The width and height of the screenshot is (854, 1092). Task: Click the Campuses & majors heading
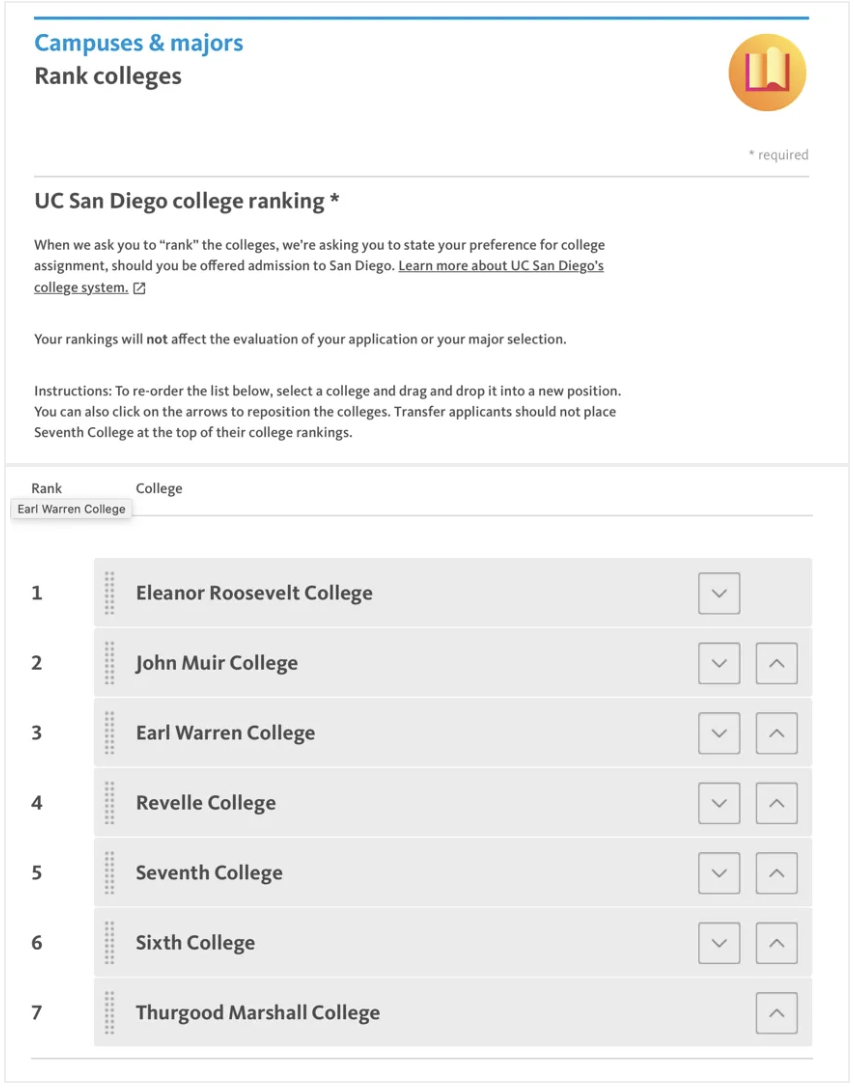pyautogui.click(x=139, y=43)
